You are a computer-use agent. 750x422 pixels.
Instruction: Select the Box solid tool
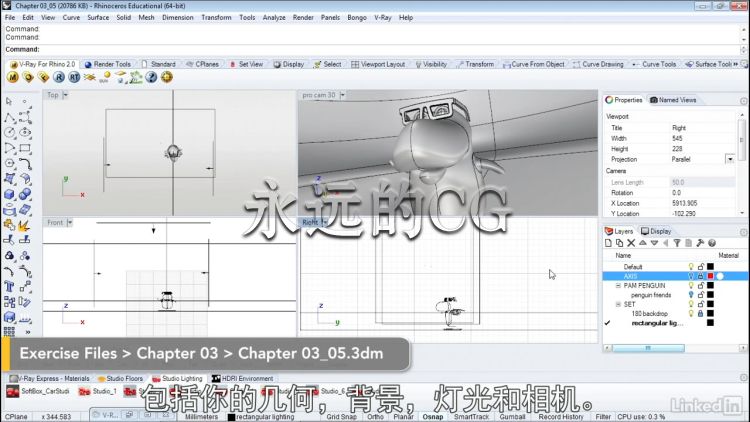(x=9, y=194)
